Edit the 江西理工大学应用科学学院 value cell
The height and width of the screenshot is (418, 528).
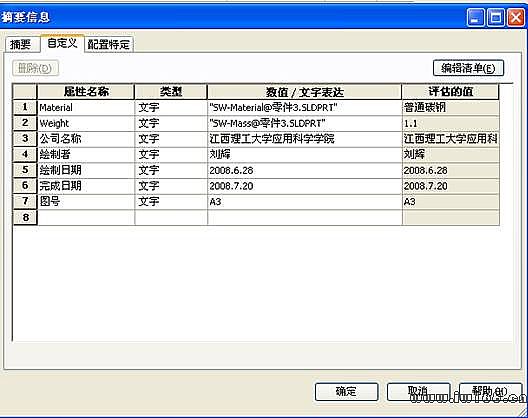304,138
